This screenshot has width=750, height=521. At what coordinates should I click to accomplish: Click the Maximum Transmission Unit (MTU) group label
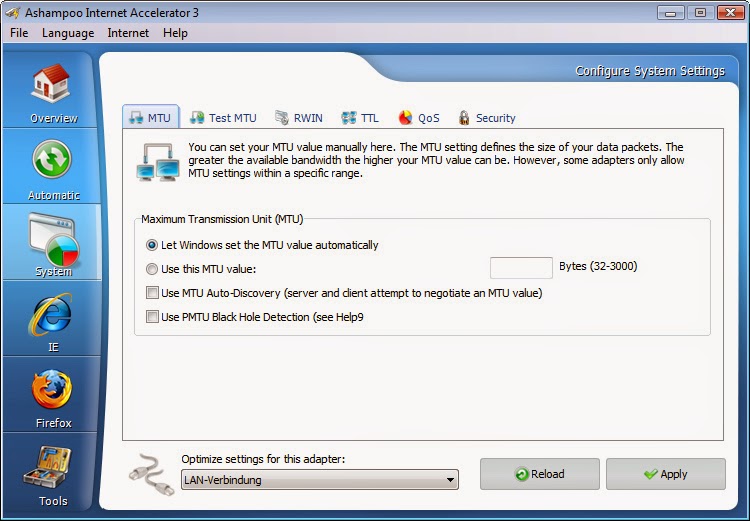point(222,219)
